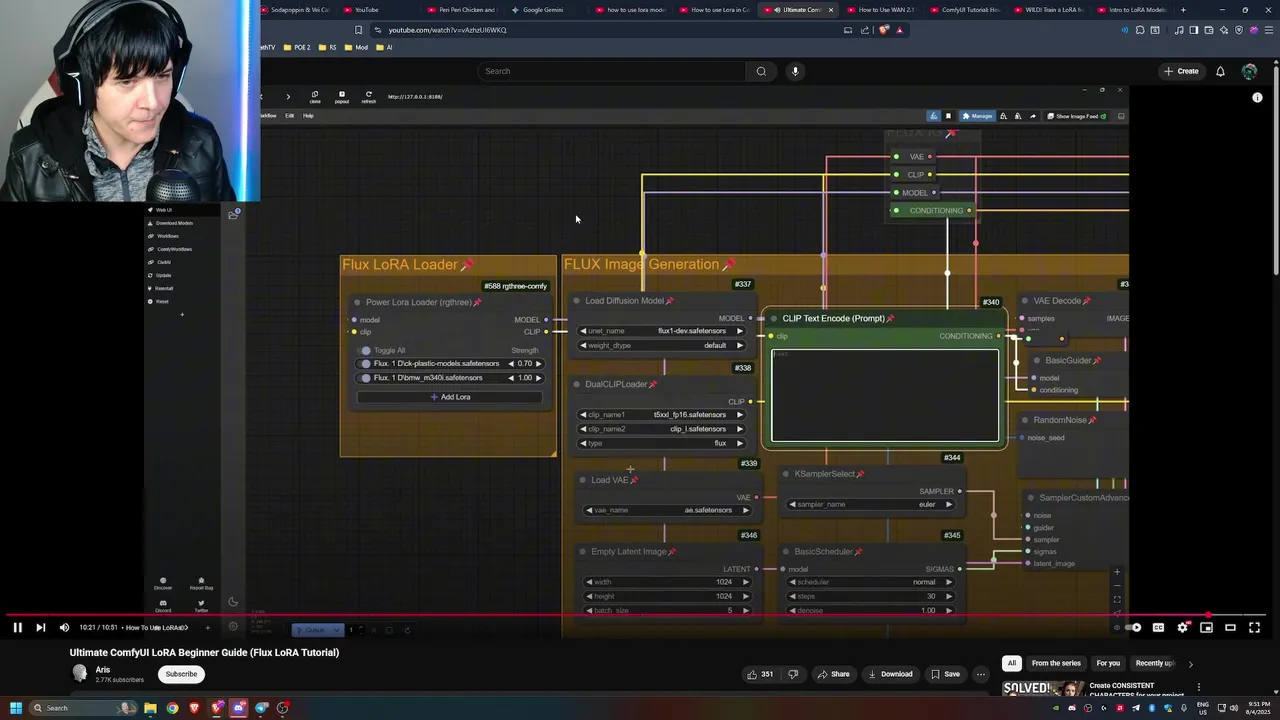Open the Aris channel name link
The height and width of the screenshot is (720, 1280).
point(103,669)
